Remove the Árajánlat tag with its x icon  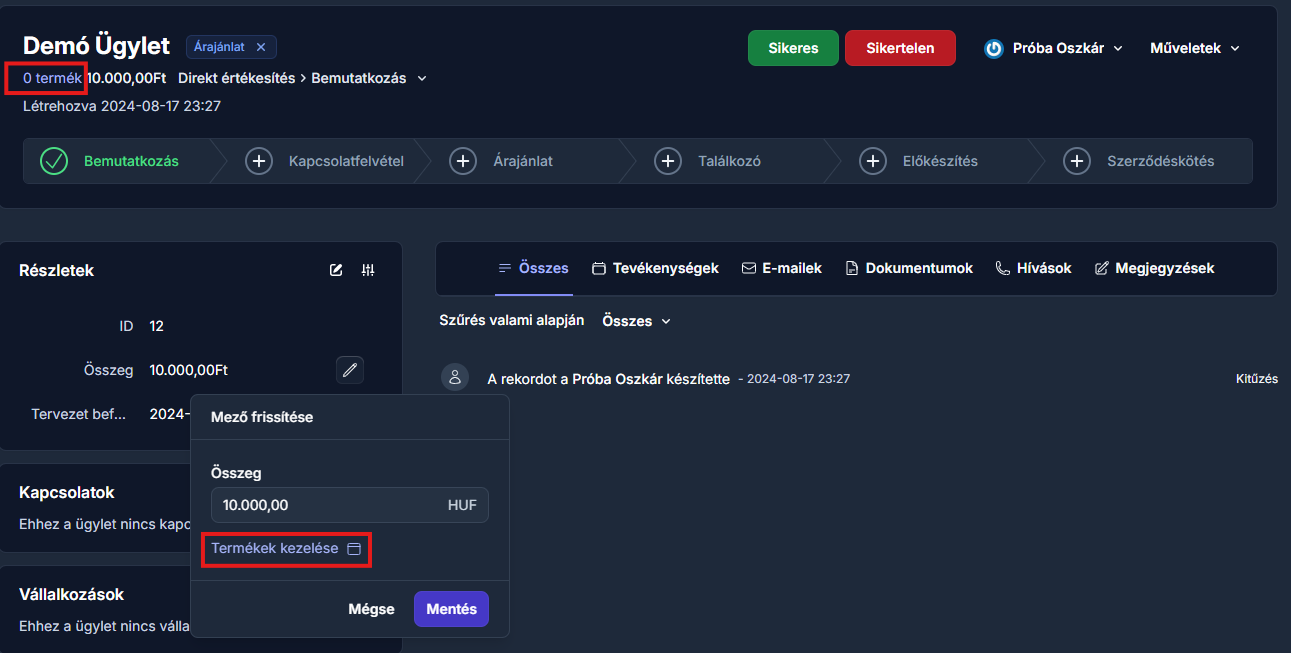click(261, 47)
